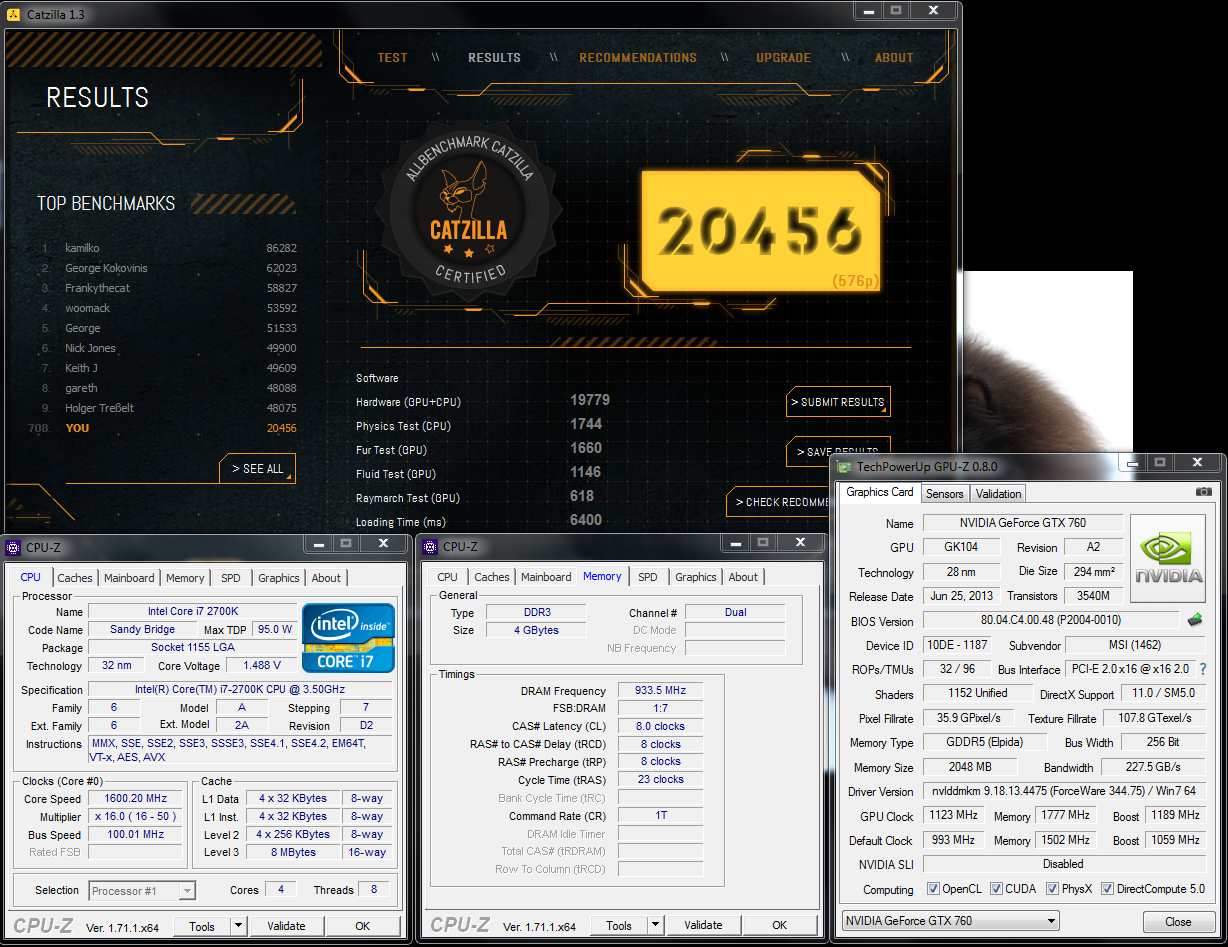Click Validate in CPU-Z CPU window
The height and width of the screenshot is (947, 1228).
coord(286,926)
